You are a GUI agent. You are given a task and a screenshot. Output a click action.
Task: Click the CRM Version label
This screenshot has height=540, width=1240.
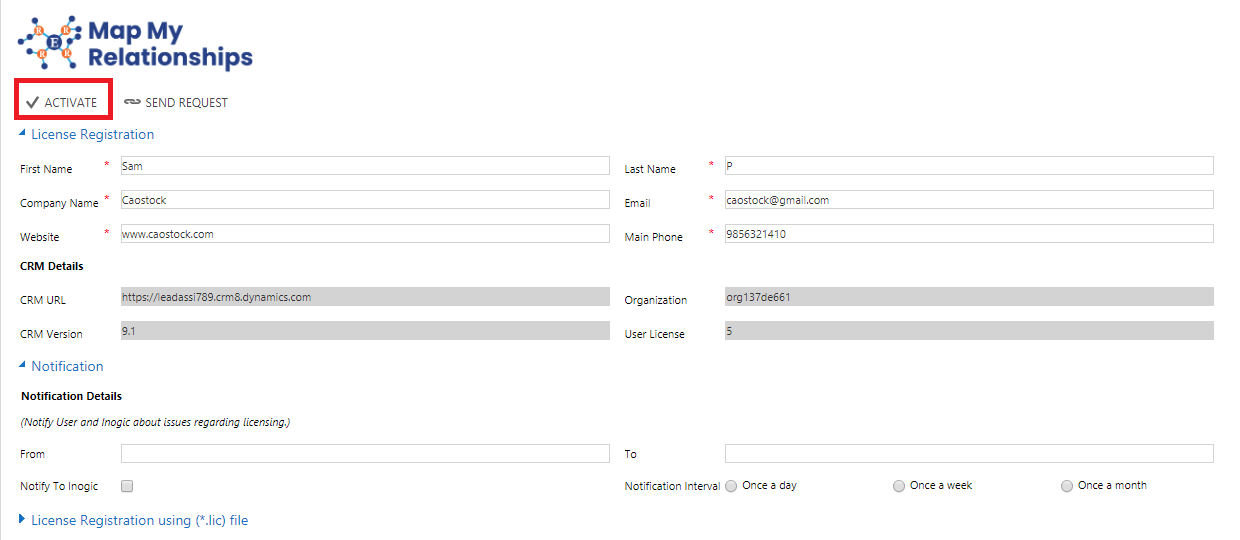coord(51,334)
